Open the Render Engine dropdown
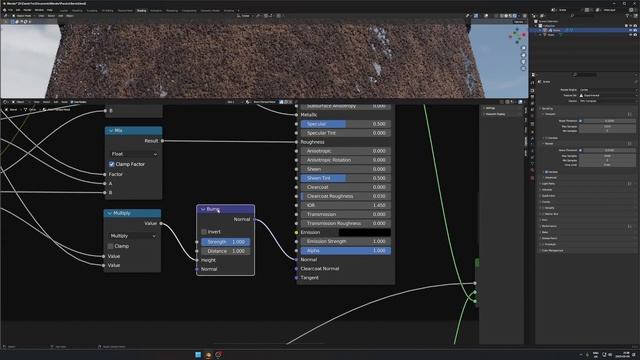Image resolution: width=640 pixels, height=360 pixels. [607, 89]
